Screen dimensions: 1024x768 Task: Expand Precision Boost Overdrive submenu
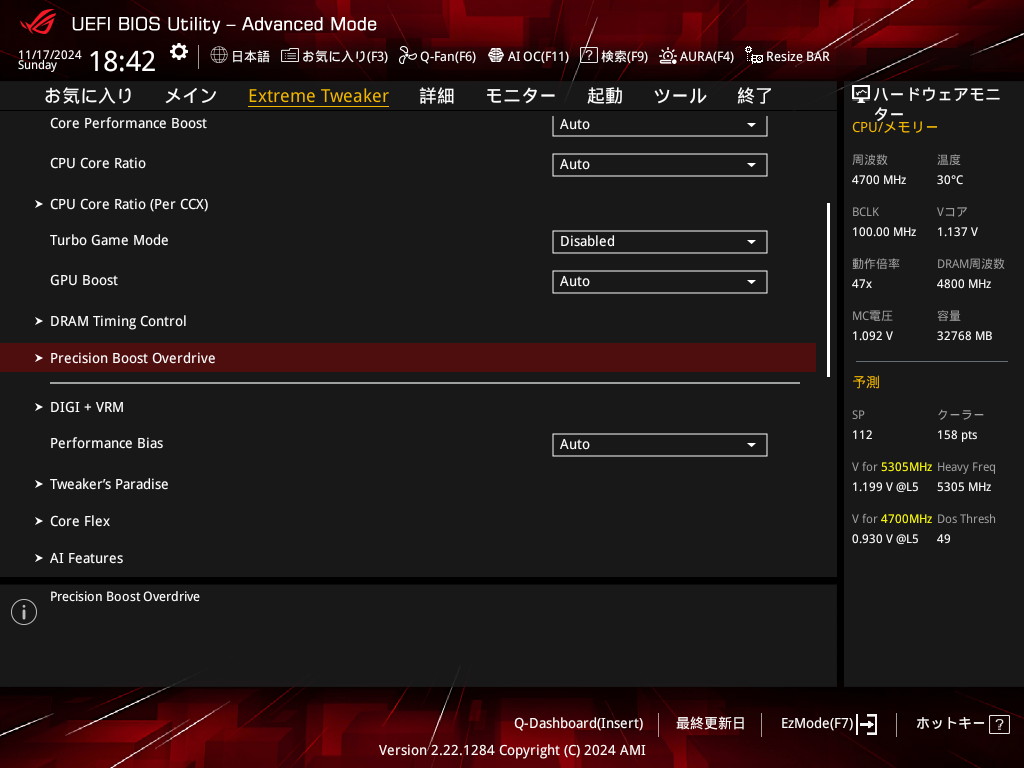coord(408,358)
